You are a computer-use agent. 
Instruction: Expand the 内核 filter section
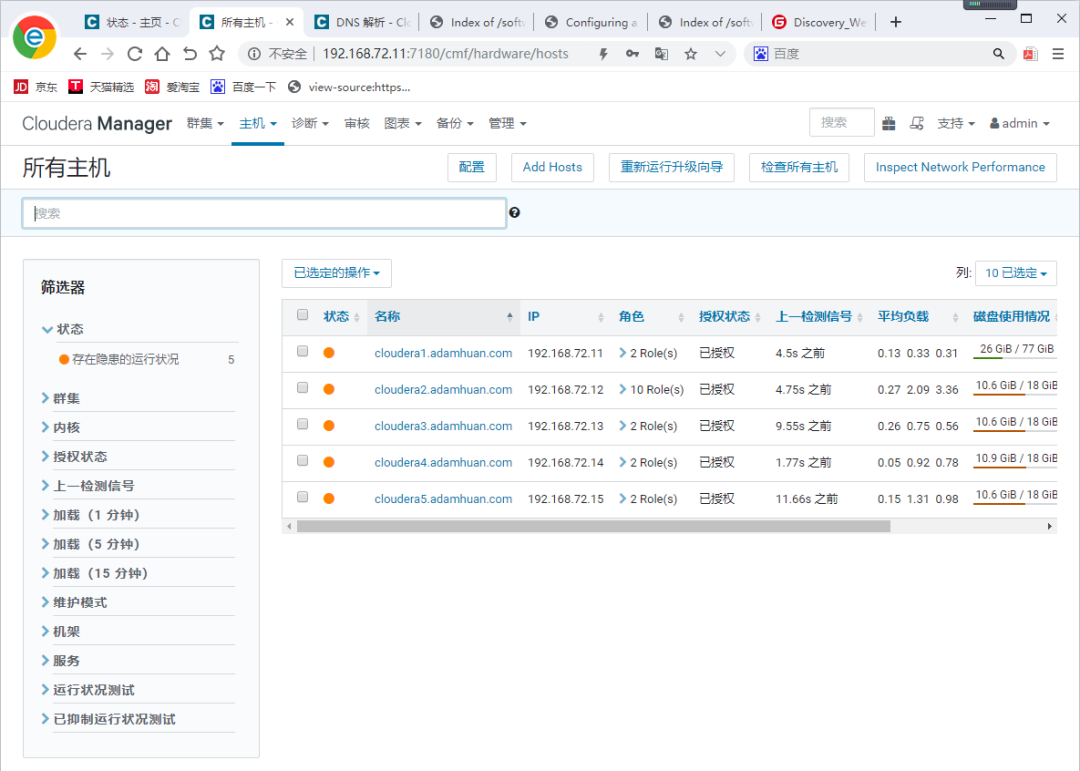[x=61, y=427]
